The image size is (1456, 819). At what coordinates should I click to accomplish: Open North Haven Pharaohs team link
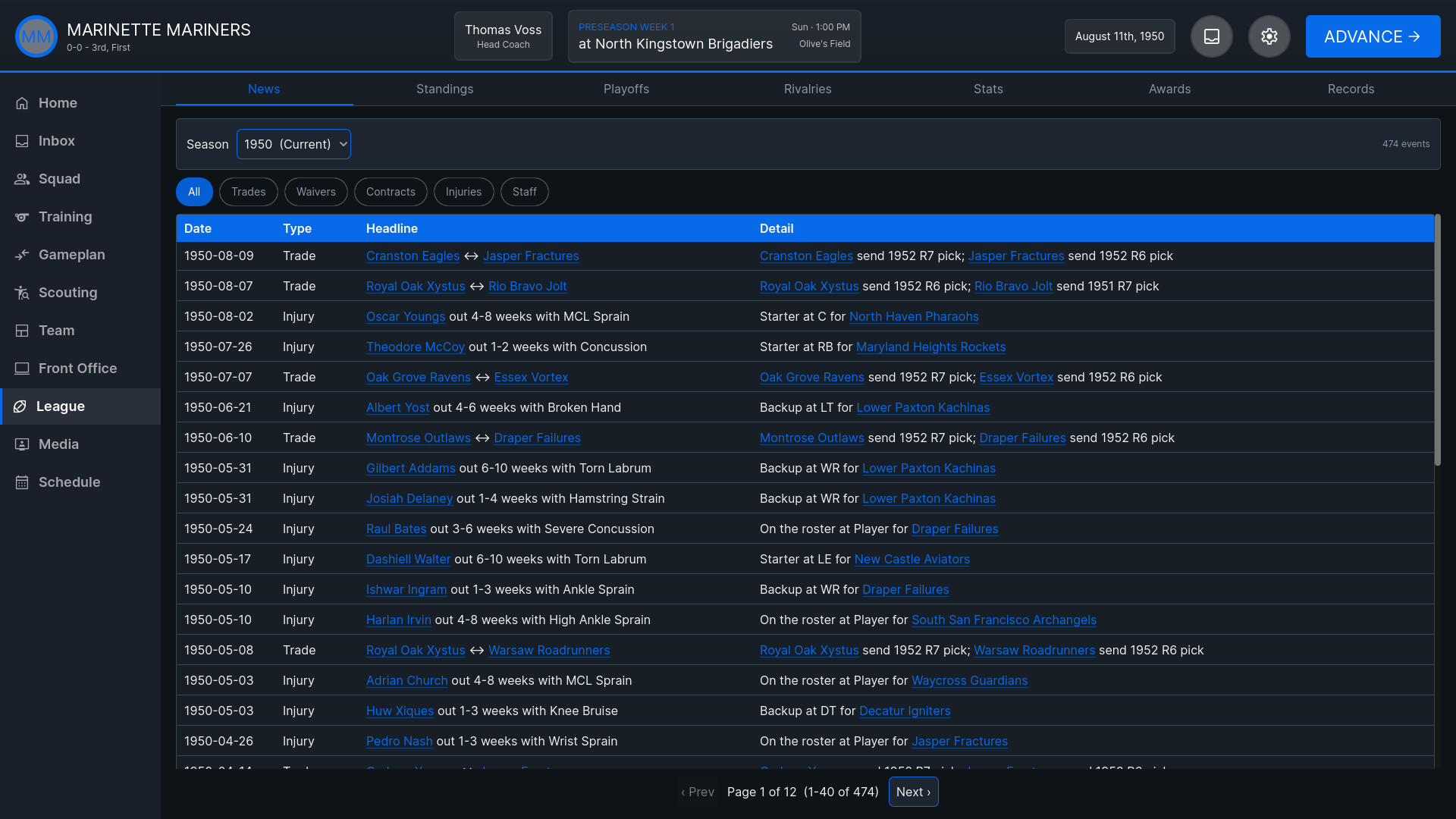pos(914,316)
